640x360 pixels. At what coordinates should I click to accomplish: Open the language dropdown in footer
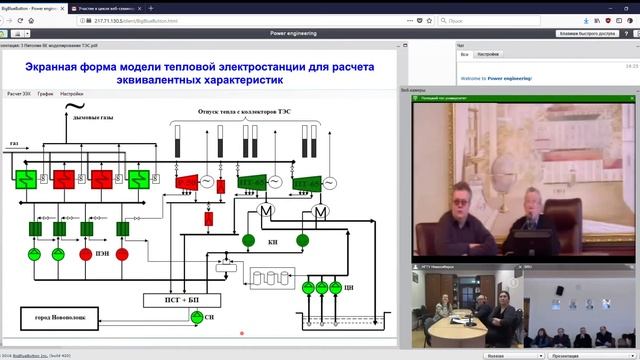click(x=513, y=356)
